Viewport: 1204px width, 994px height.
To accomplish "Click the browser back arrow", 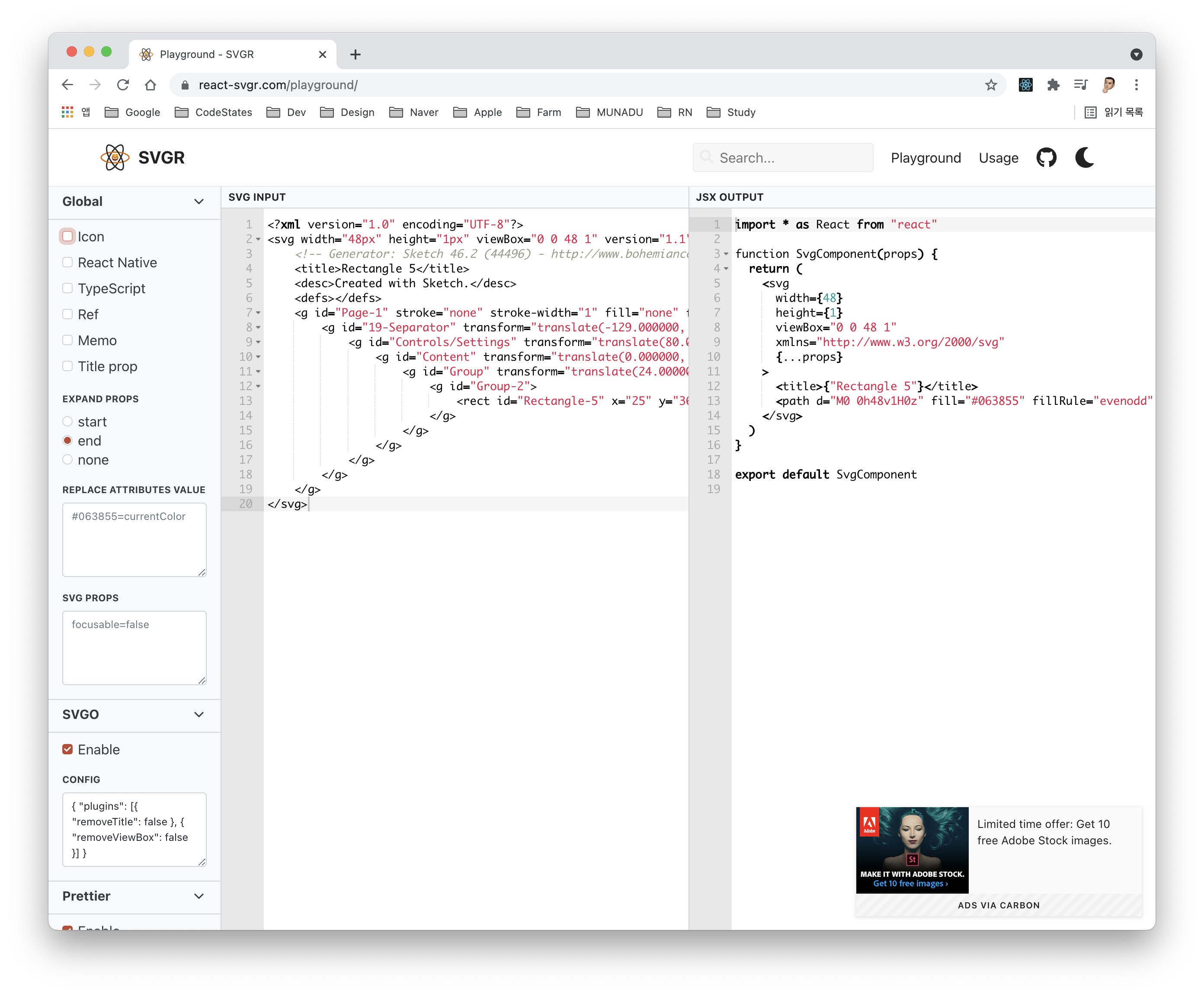I will [x=67, y=85].
